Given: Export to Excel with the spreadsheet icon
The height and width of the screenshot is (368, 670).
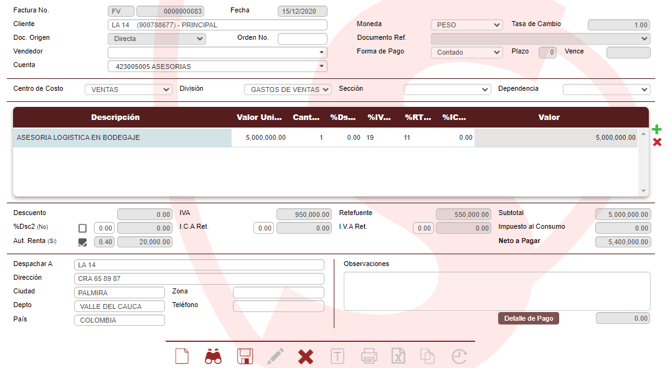Looking at the screenshot, I should pyautogui.click(x=398, y=356).
